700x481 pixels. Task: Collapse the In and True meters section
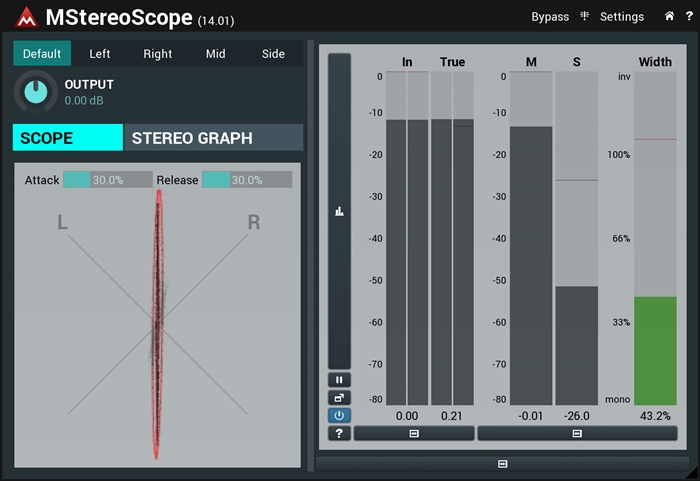coord(414,433)
